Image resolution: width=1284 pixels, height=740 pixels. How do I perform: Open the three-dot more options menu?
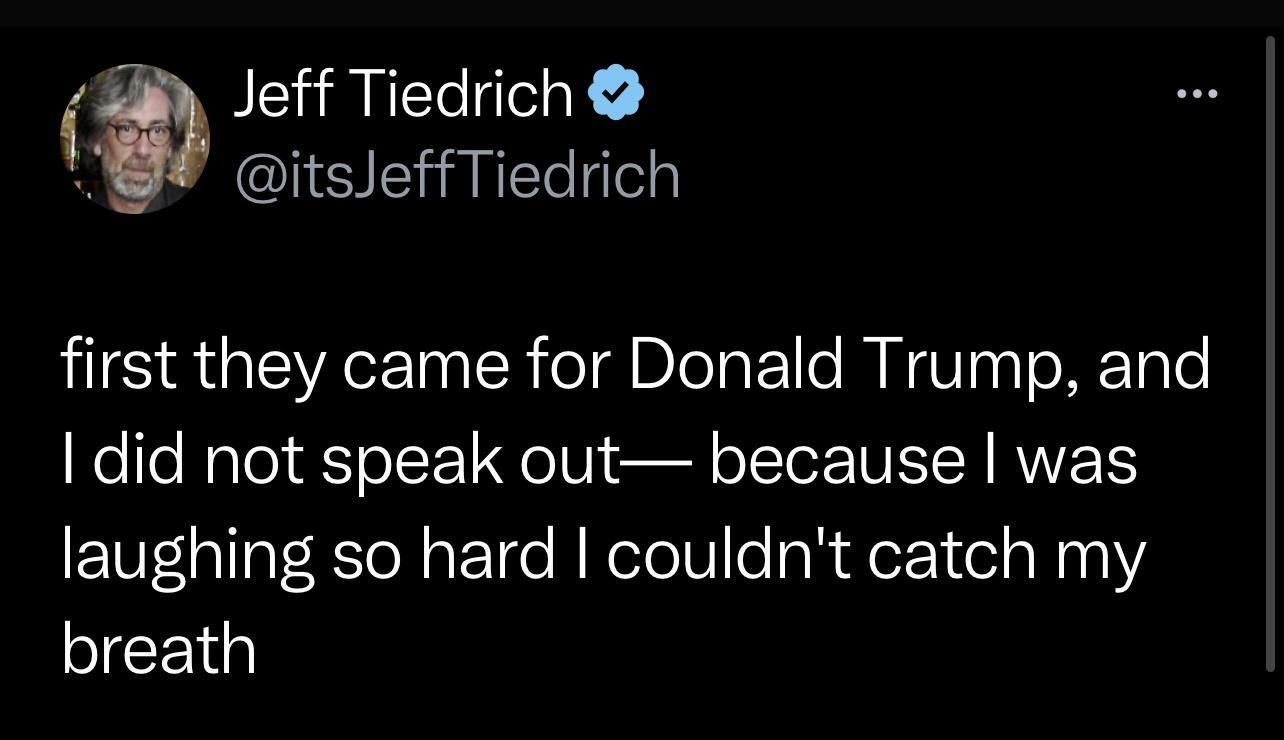click(1197, 95)
